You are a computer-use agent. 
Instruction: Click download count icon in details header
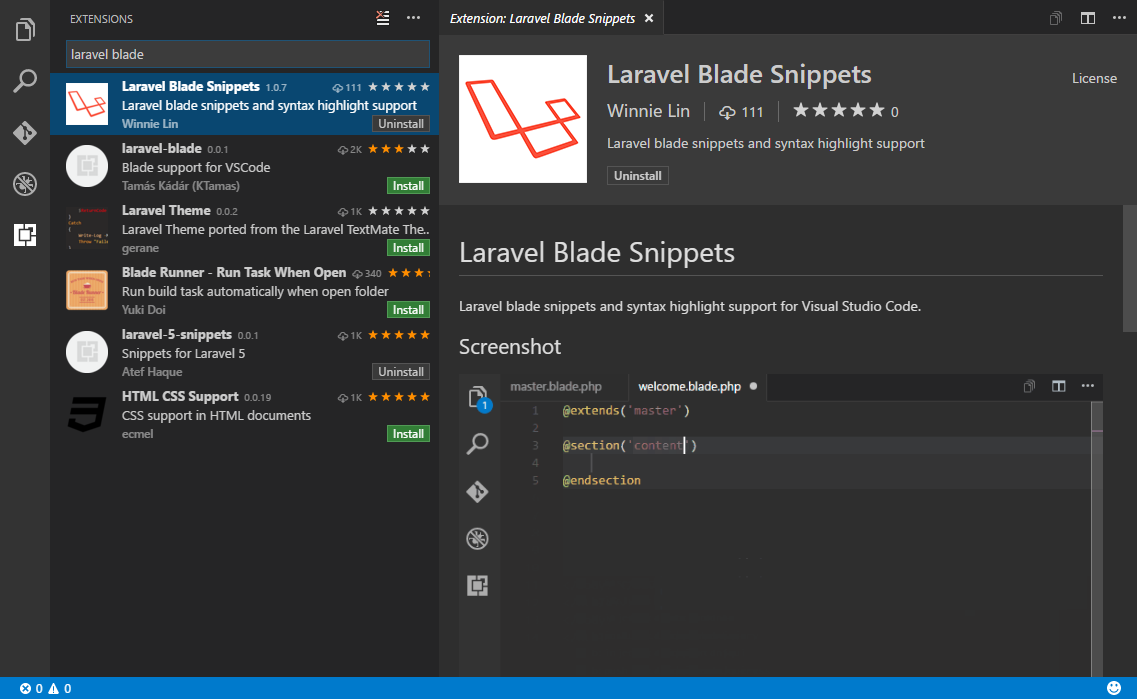coord(727,112)
